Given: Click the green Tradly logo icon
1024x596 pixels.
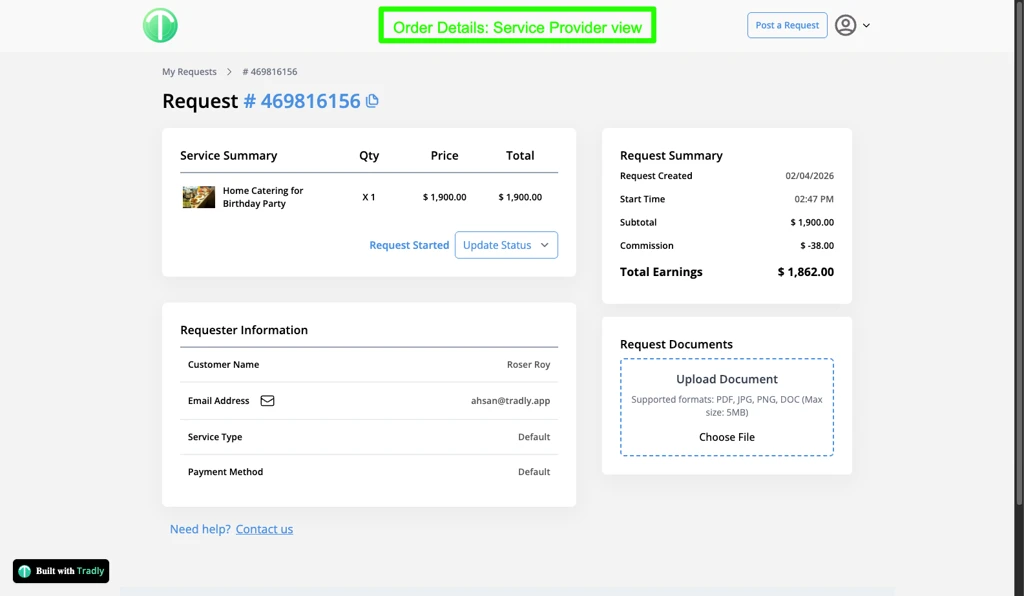Looking at the screenshot, I should click(x=160, y=26).
